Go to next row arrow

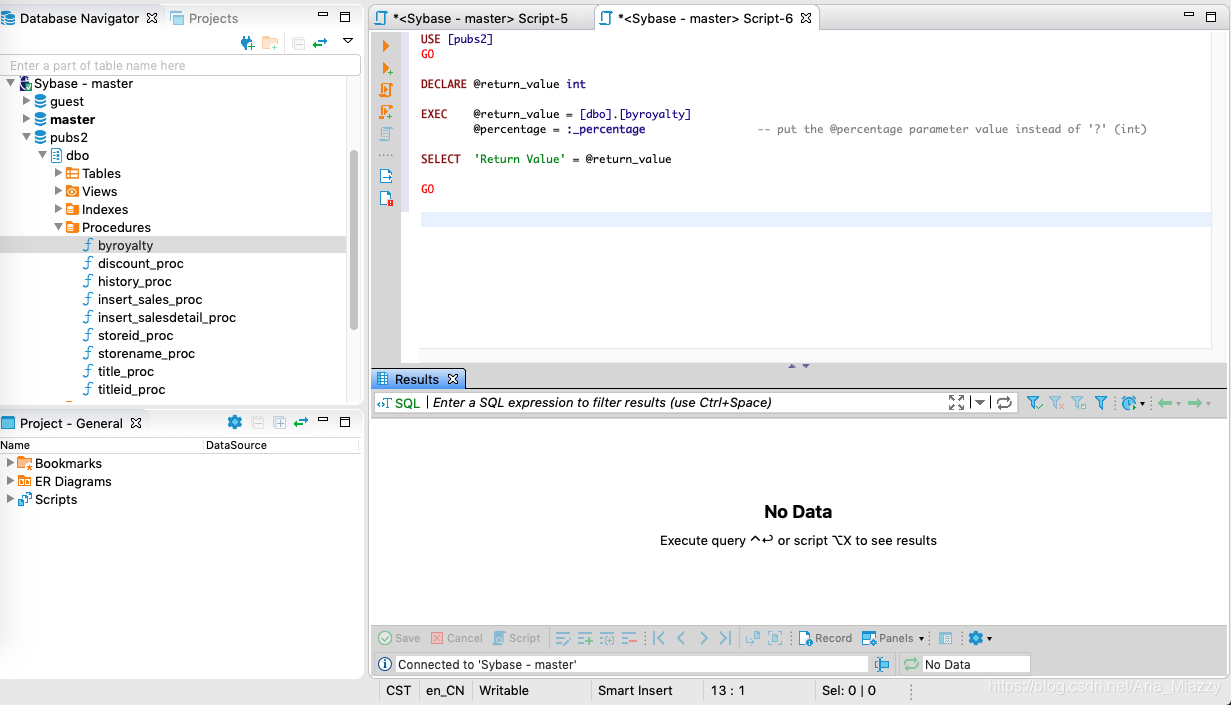[703, 638]
